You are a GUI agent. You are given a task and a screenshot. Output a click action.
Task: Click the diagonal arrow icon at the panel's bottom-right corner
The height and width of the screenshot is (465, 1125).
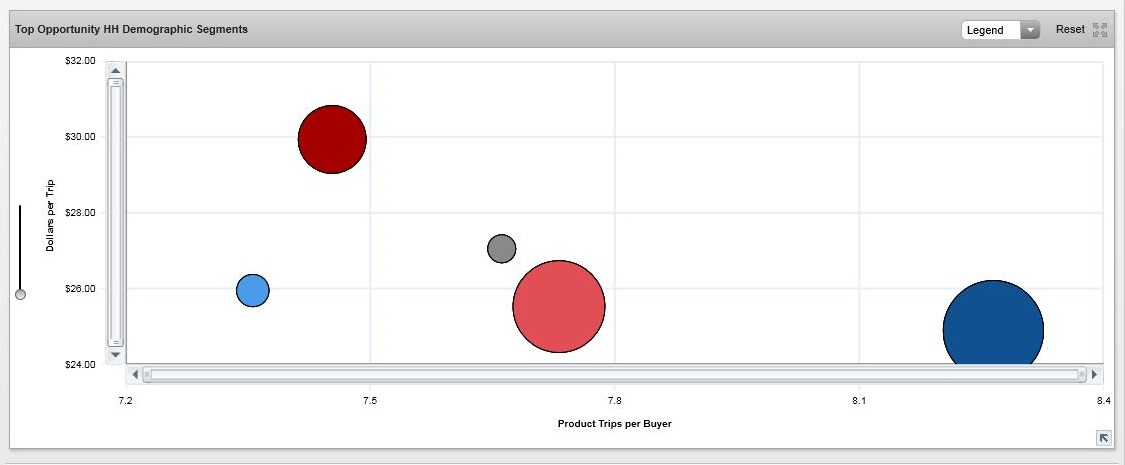(x=1103, y=438)
